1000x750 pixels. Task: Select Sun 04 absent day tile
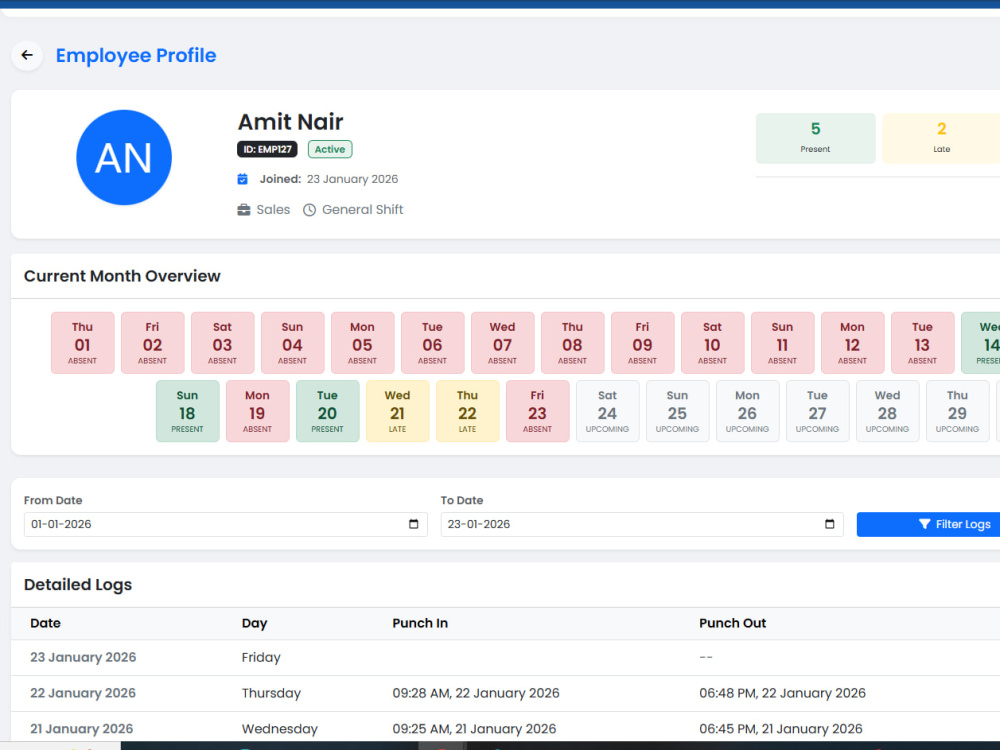point(293,342)
